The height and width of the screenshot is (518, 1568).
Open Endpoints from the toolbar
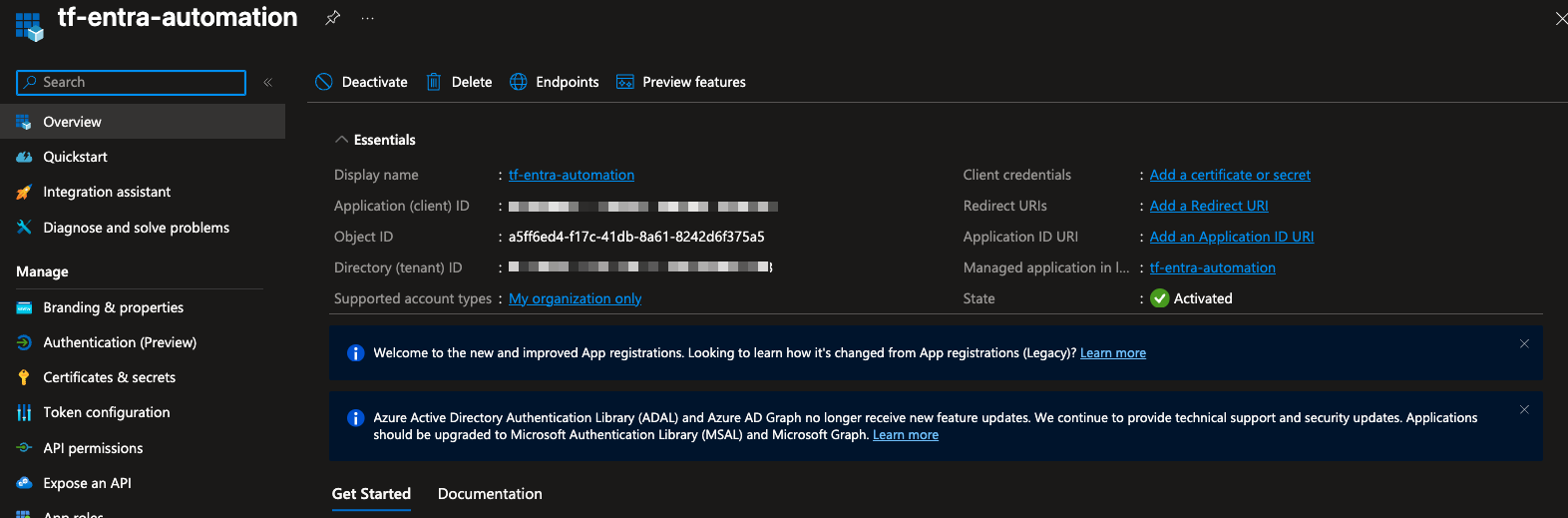click(x=555, y=82)
